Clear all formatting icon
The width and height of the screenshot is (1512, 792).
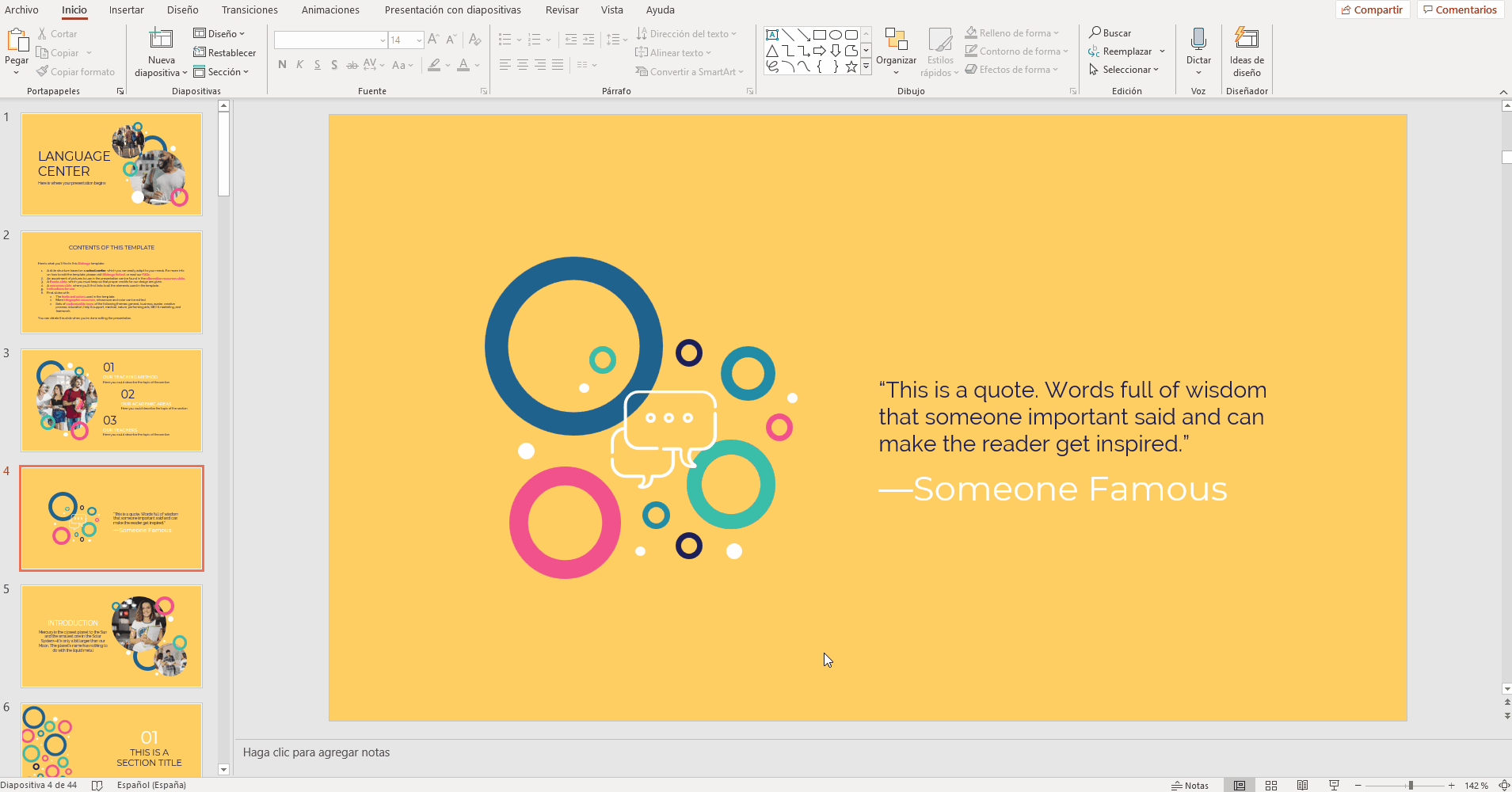pyautogui.click(x=474, y=40)
